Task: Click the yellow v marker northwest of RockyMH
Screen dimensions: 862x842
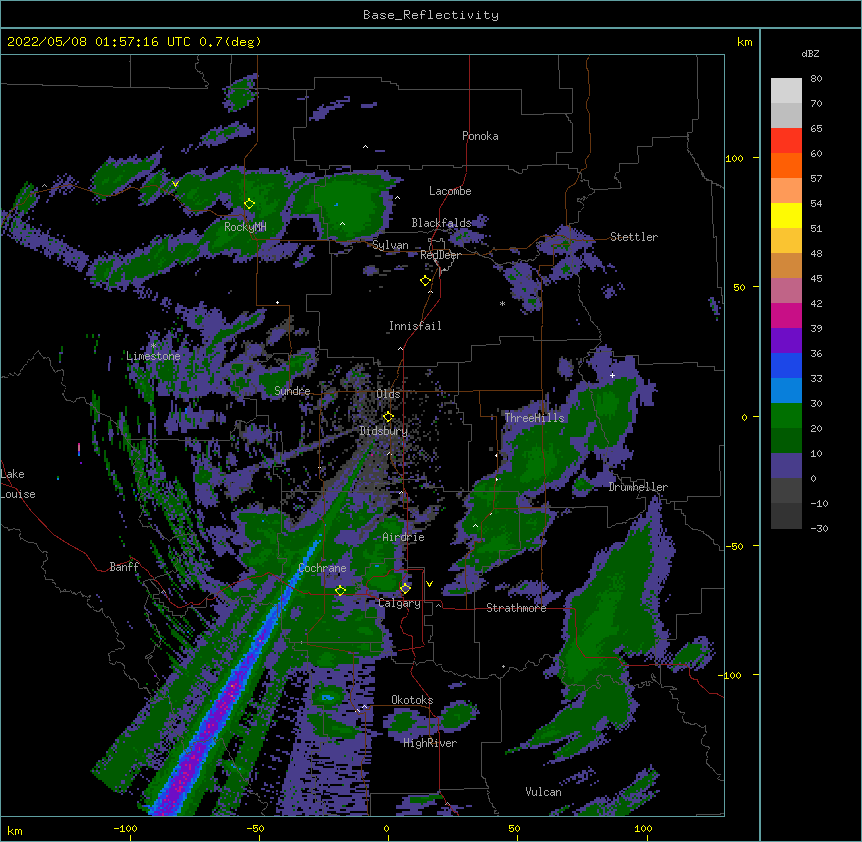Action: click(x=175, y=184)
